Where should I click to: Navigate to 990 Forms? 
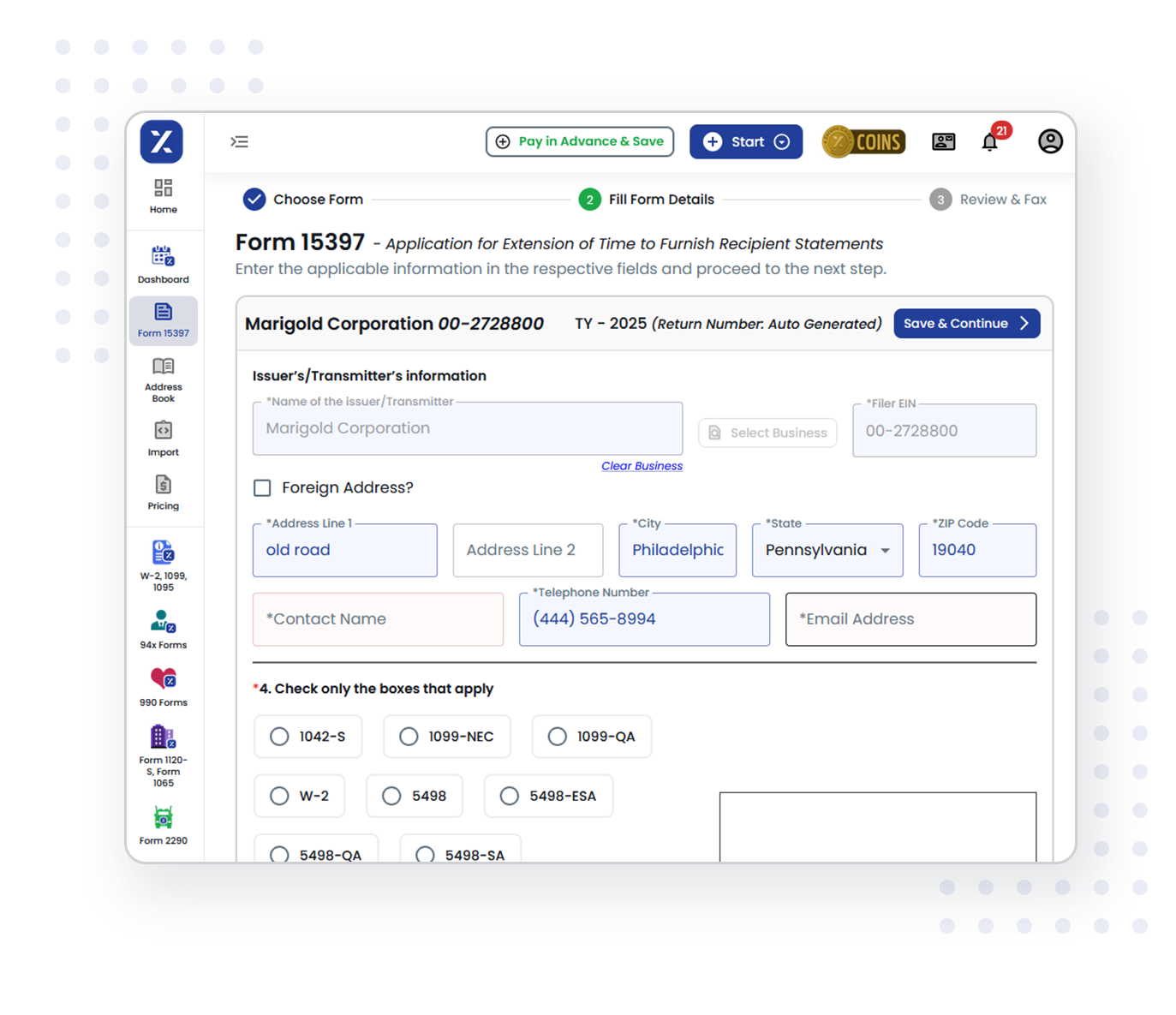(x=163, y=686)
